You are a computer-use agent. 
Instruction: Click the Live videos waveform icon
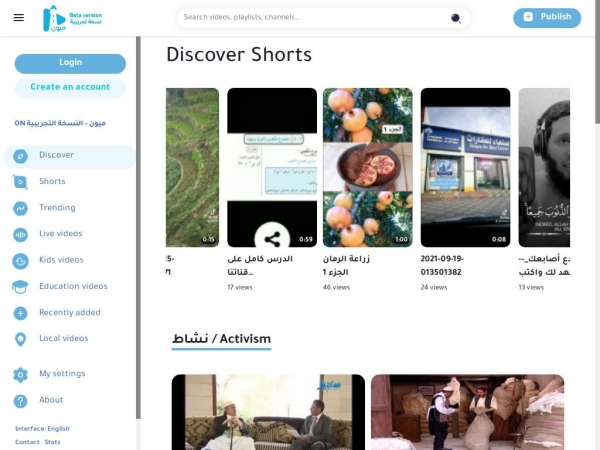pyautogui.click(x=20, y=234)
